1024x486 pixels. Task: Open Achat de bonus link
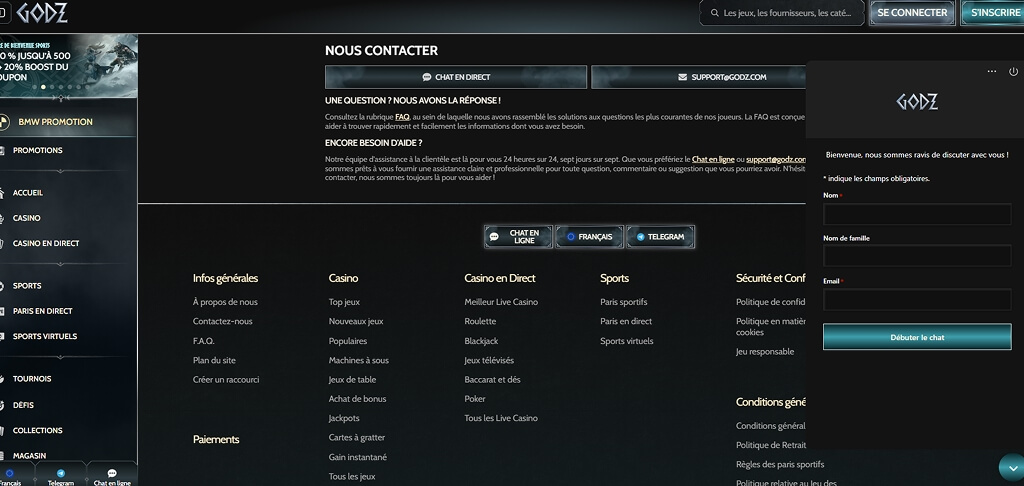click(357, 399)
